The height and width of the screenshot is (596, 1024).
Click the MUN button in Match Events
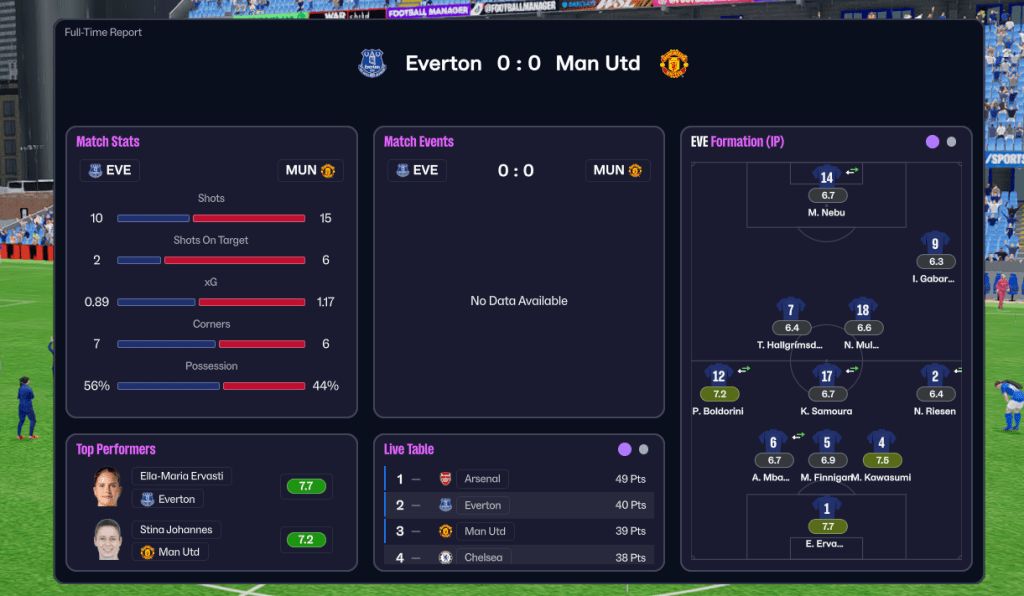617,170
